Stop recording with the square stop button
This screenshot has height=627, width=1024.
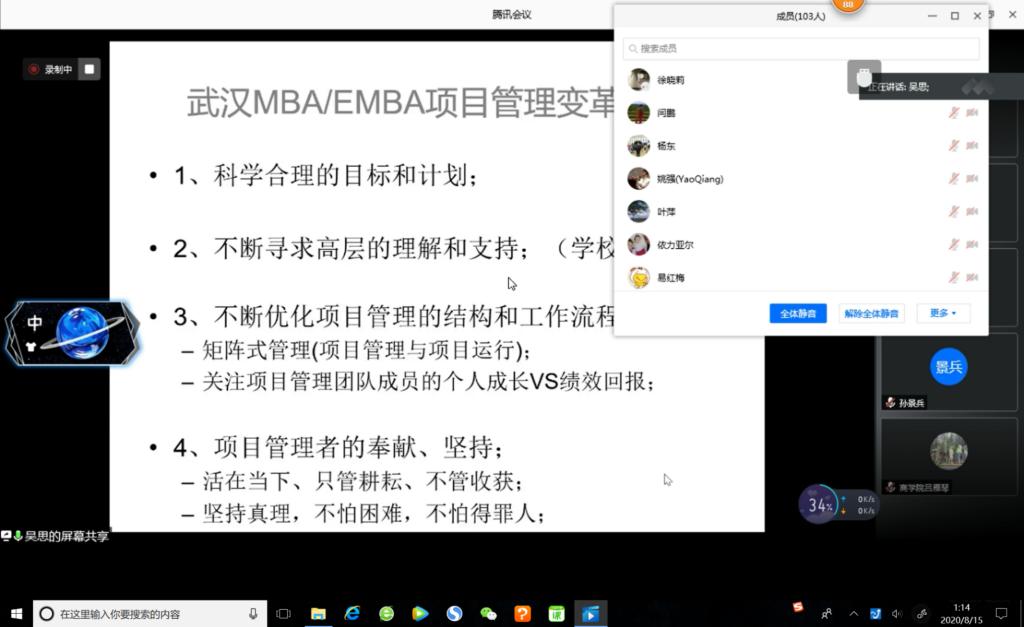[x=89, y=69]
